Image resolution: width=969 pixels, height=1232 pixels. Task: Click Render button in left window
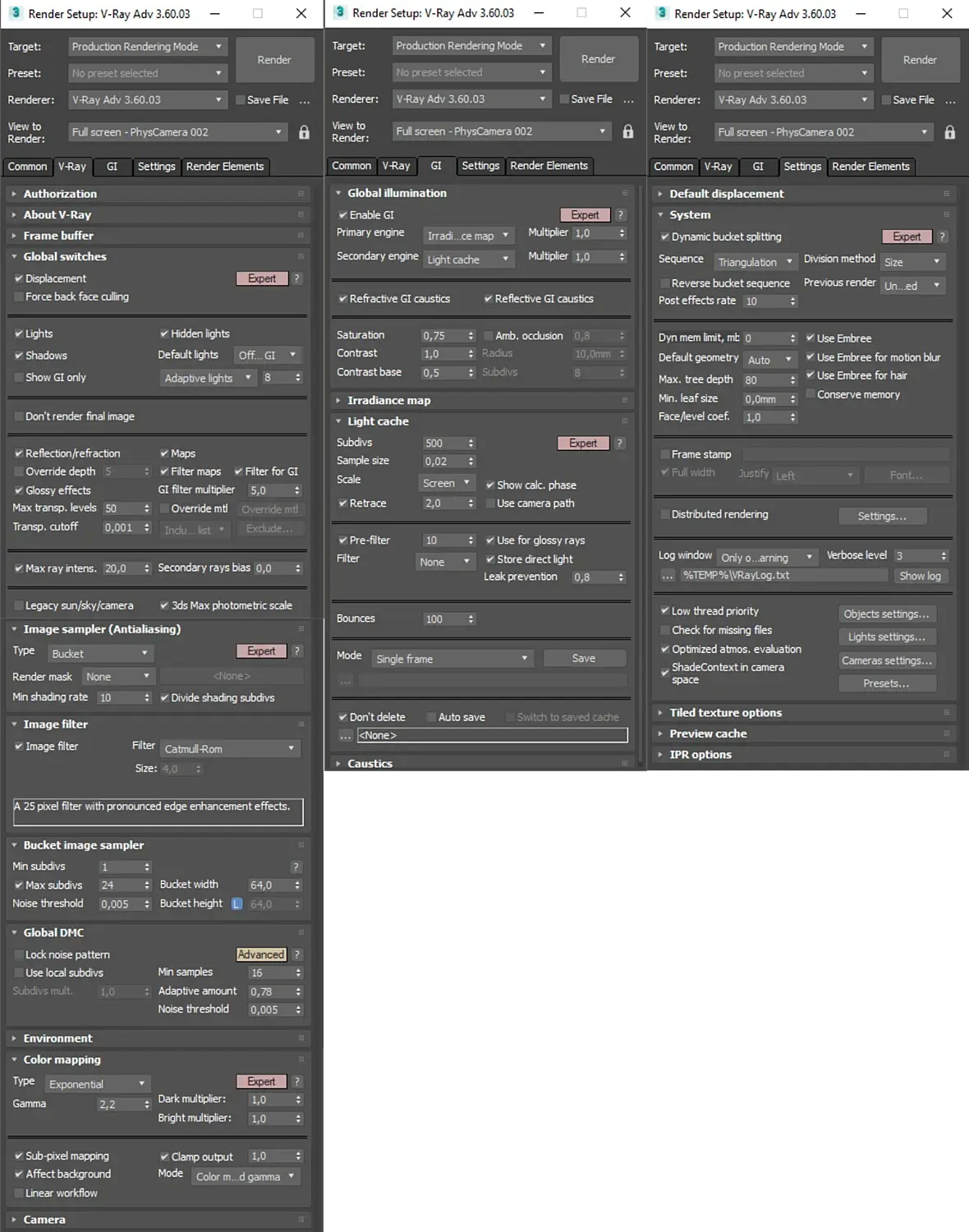274,60
